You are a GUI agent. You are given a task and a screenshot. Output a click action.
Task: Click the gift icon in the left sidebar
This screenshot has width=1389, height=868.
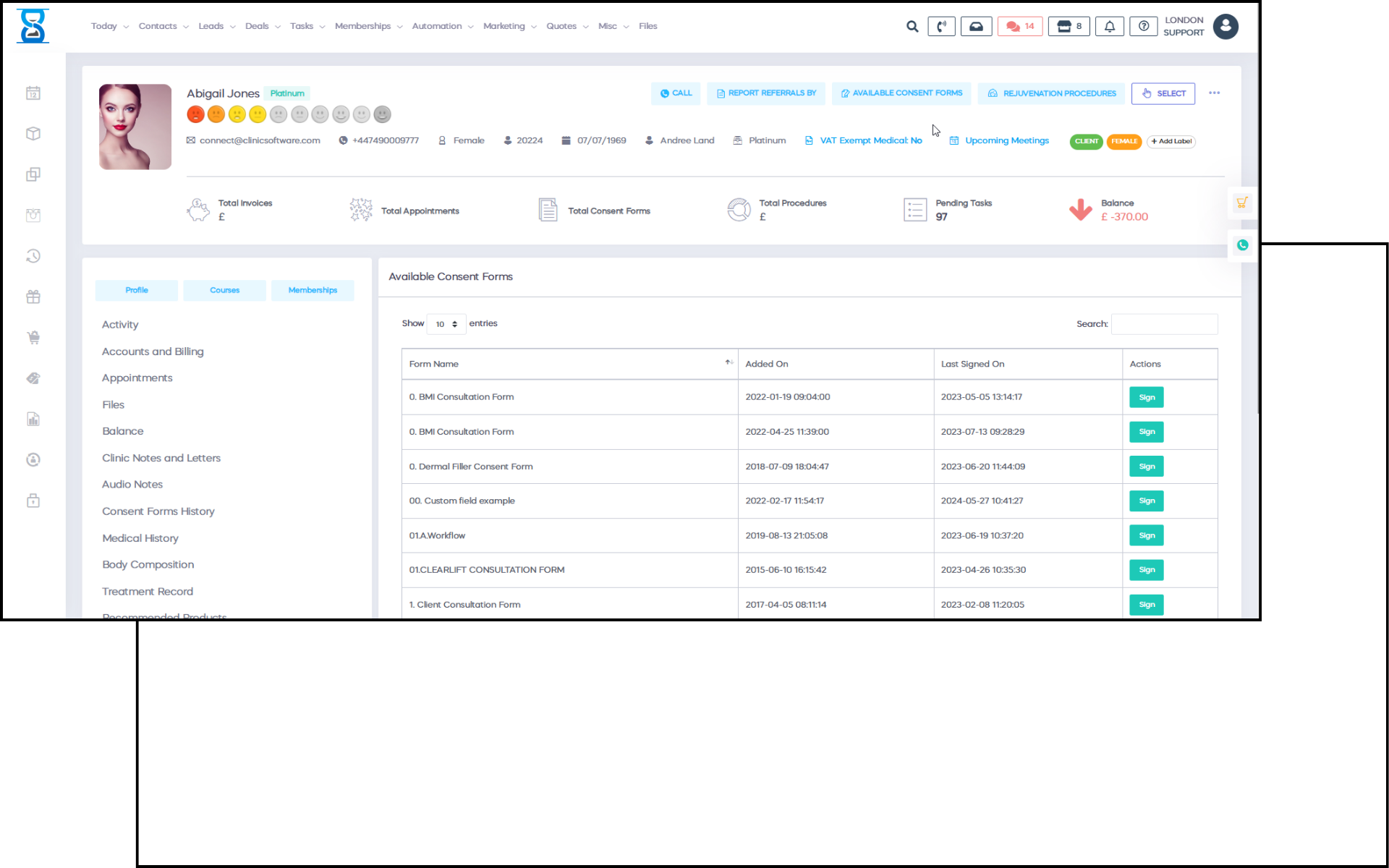point(33,297)
